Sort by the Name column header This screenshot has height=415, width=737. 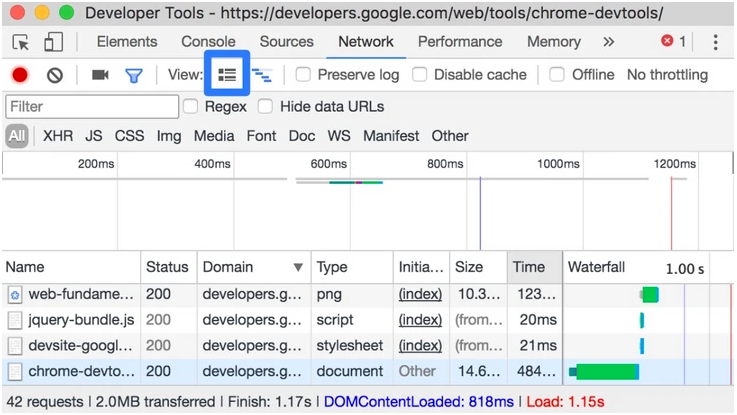pyautogui.click(x=71, y=267)
